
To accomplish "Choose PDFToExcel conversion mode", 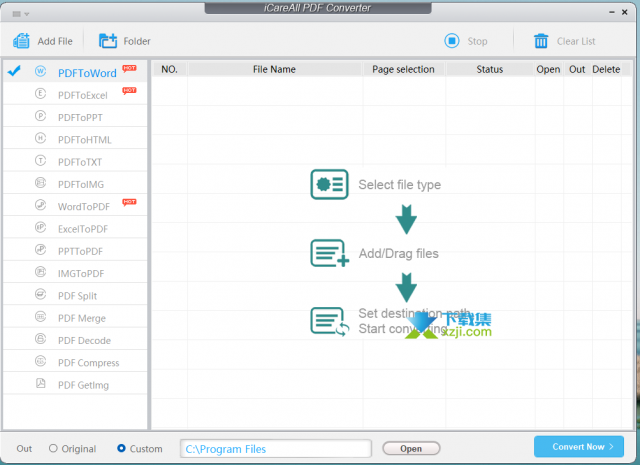I will click(75, 94).
